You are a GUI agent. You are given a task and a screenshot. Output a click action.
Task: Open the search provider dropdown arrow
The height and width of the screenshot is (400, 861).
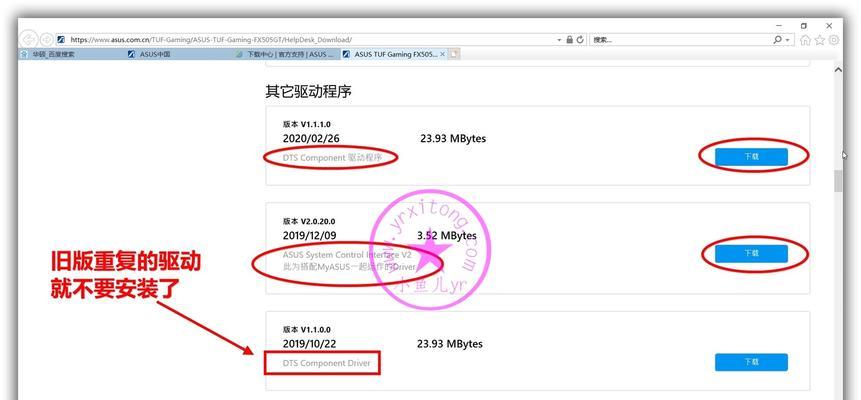pyautogui.click(x=787, y=40)
